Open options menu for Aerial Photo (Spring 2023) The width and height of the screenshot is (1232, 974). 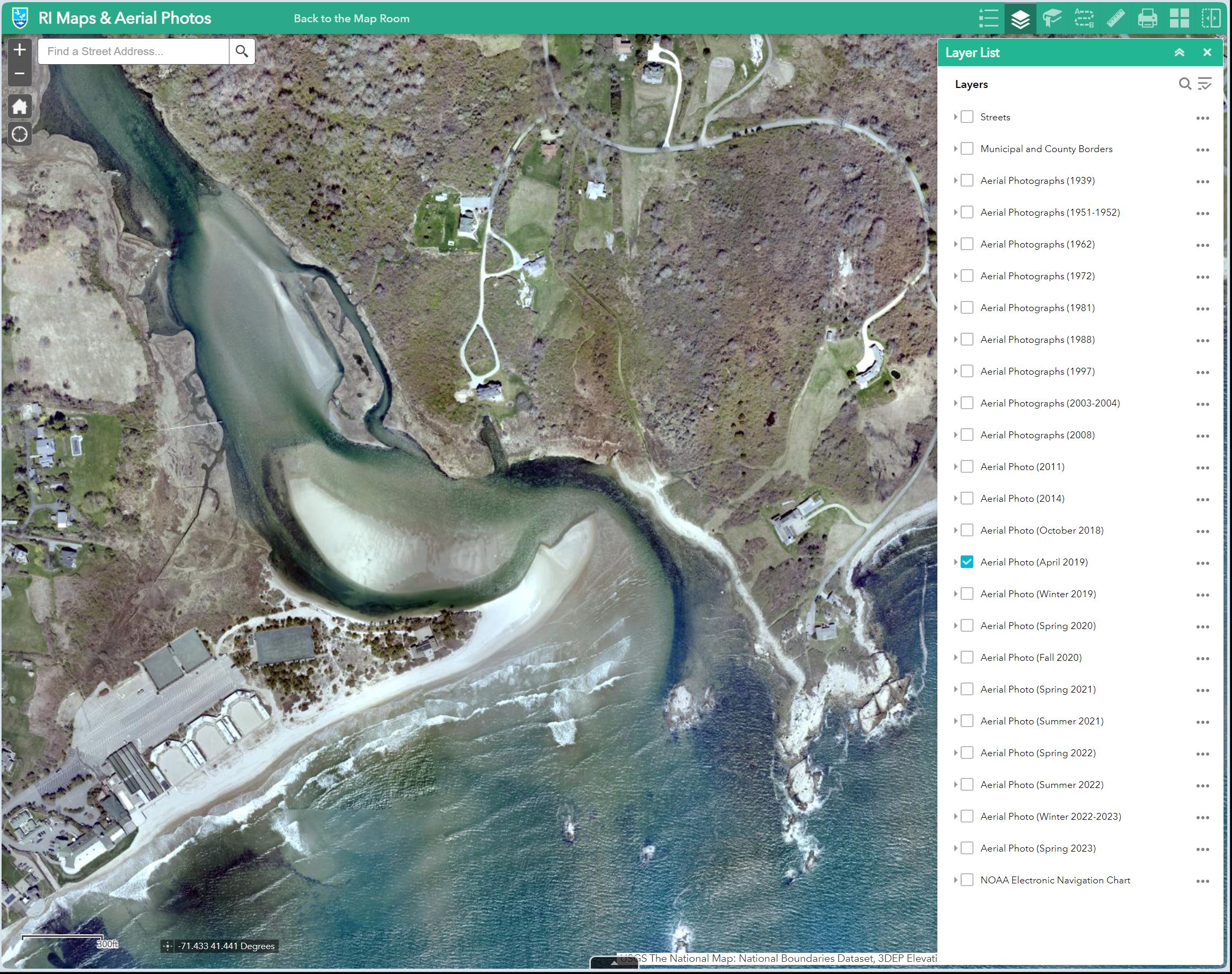tap(1202, 848)
